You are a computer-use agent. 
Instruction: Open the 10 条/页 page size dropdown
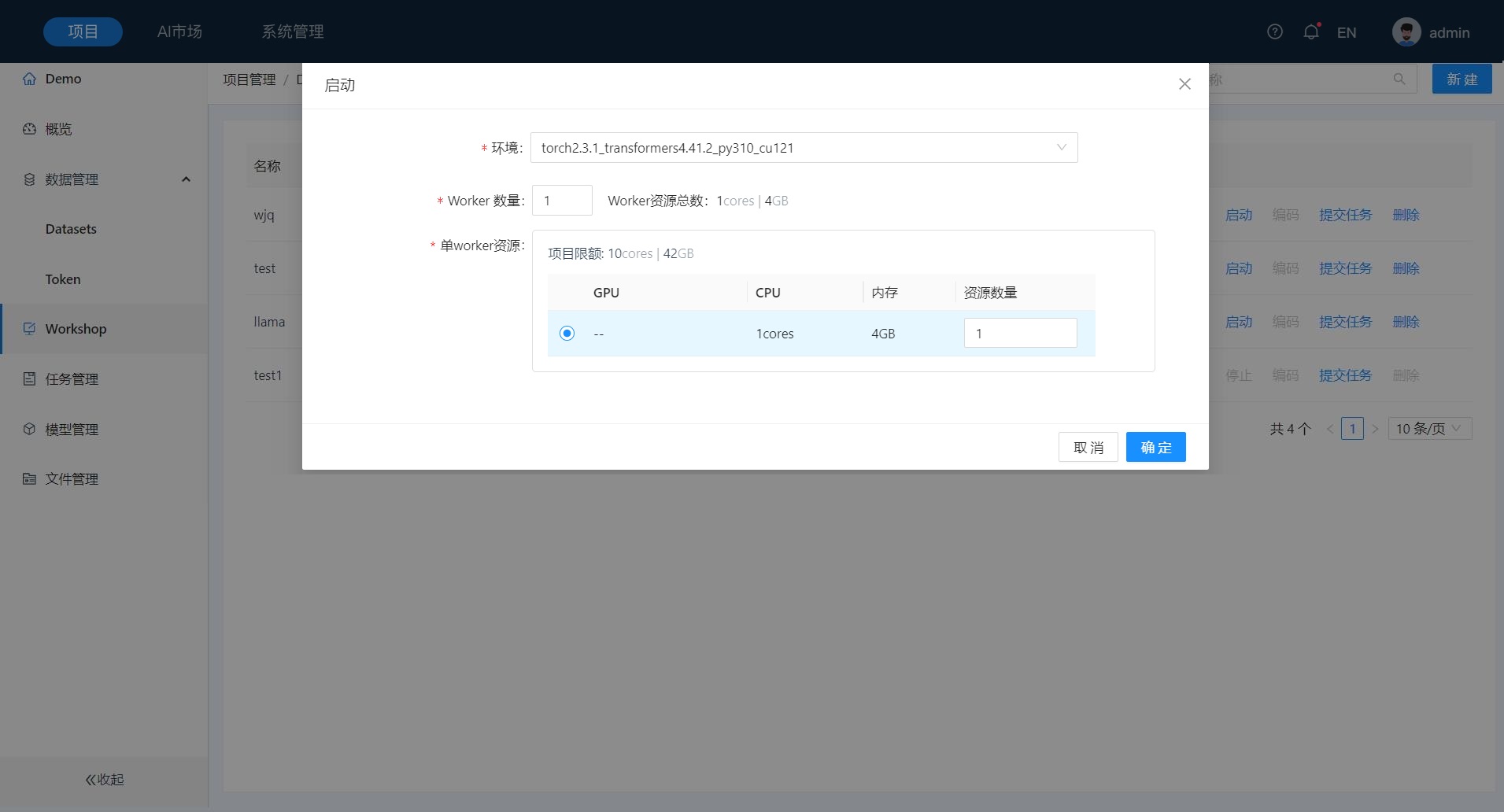point(1428,429)
